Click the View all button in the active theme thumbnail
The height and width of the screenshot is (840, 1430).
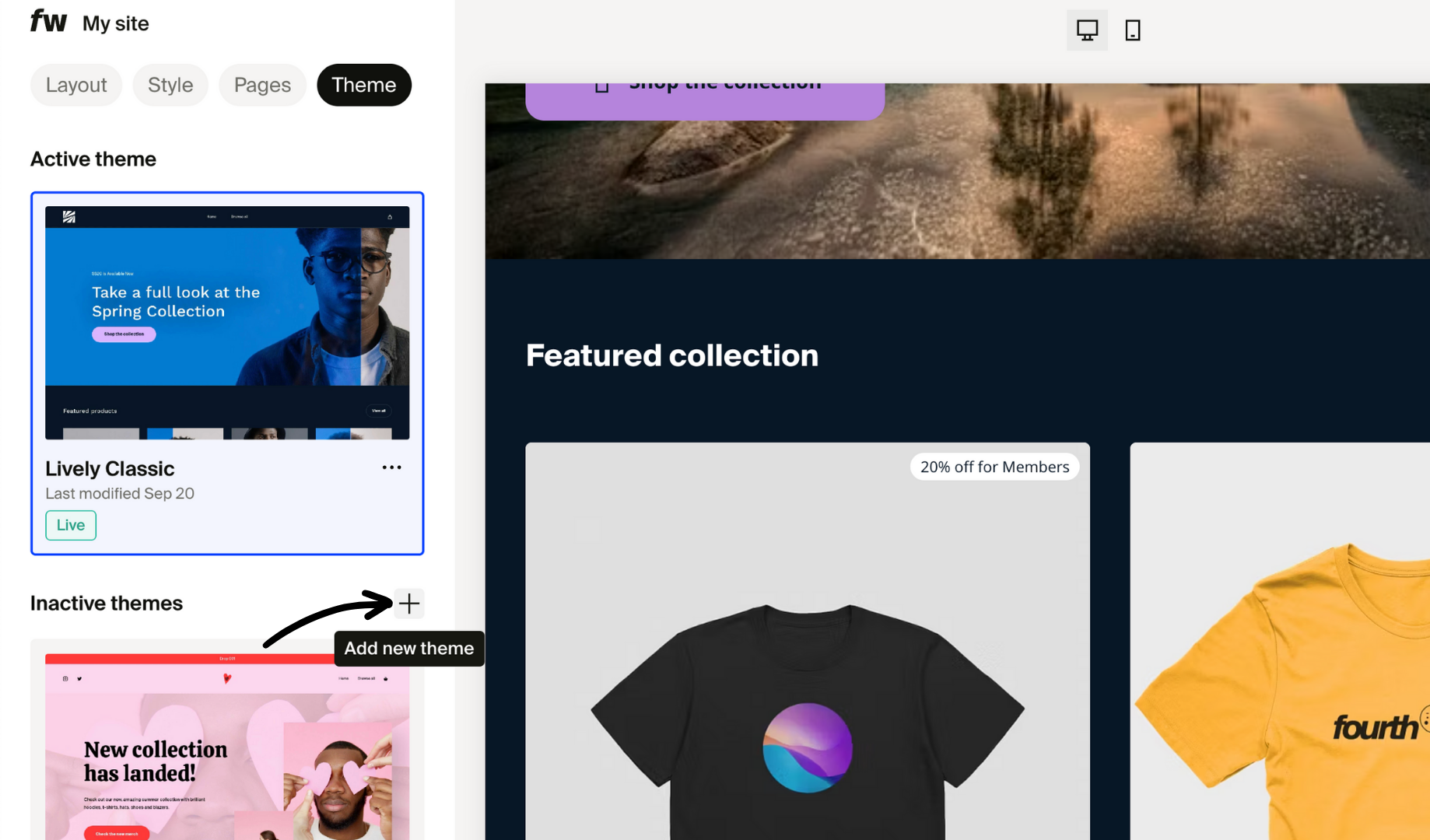(379, 411)
